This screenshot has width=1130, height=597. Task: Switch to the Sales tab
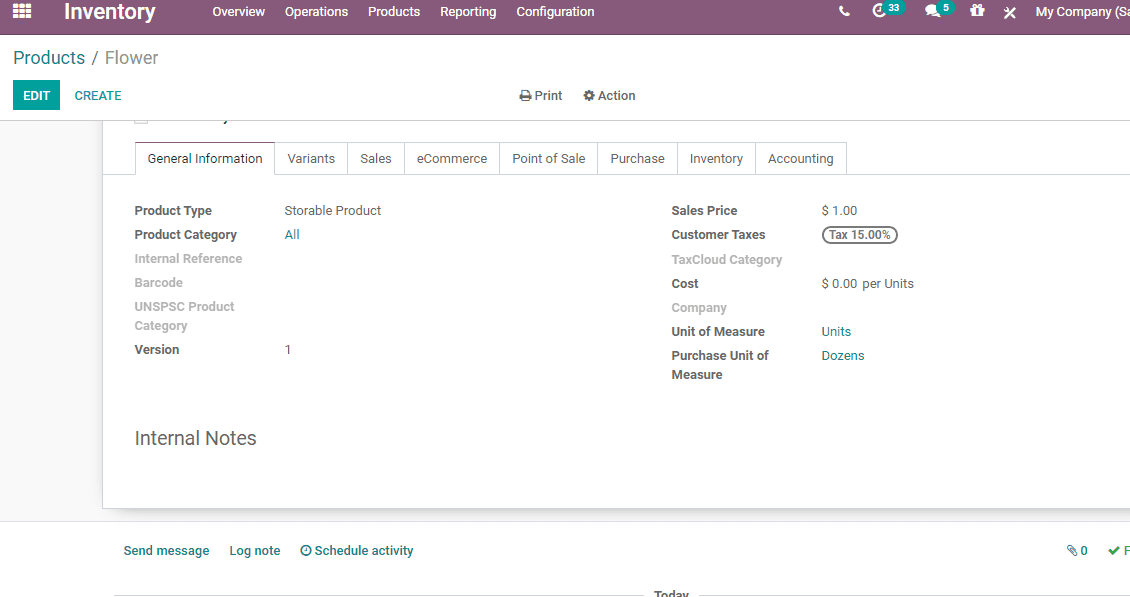375,159
